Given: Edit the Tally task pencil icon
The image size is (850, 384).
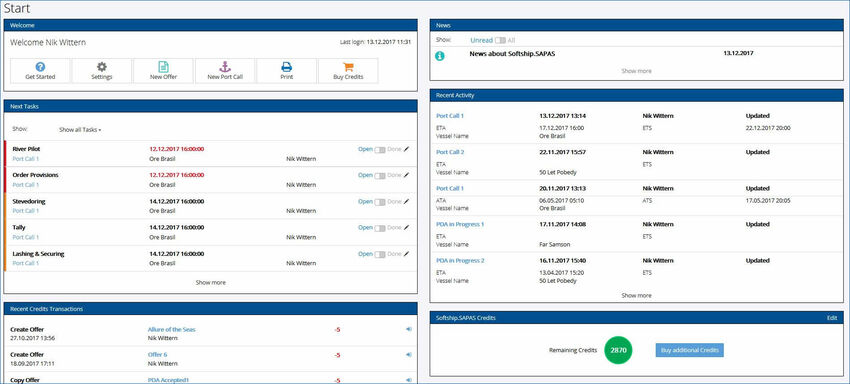Looking at the screenshot, I should (x=407, y=228).
